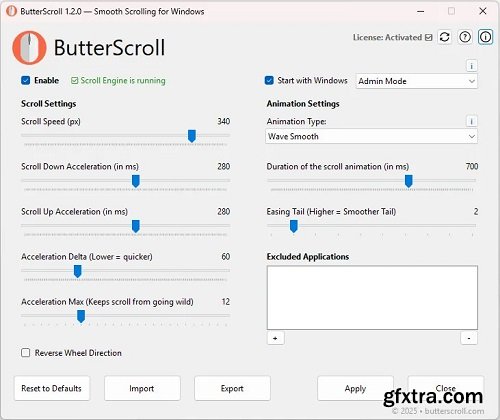500x420 pixels.
Task: Open the Admin Mode dropdown
Action: click(x=416, y=81)
